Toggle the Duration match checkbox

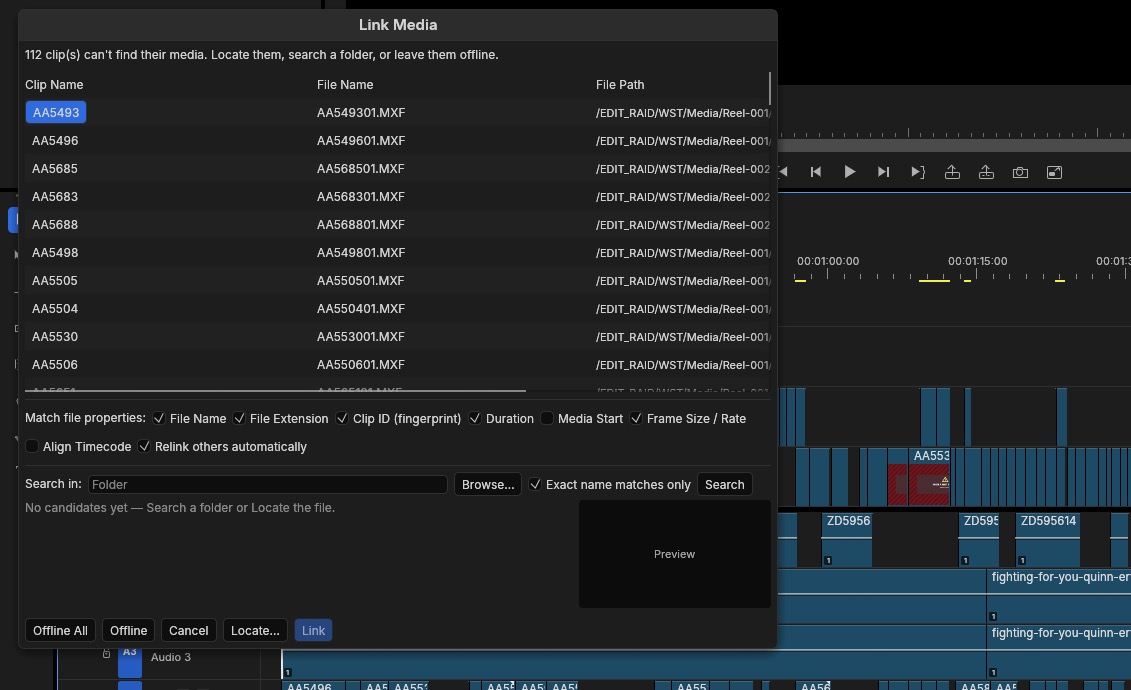point(475,418)
